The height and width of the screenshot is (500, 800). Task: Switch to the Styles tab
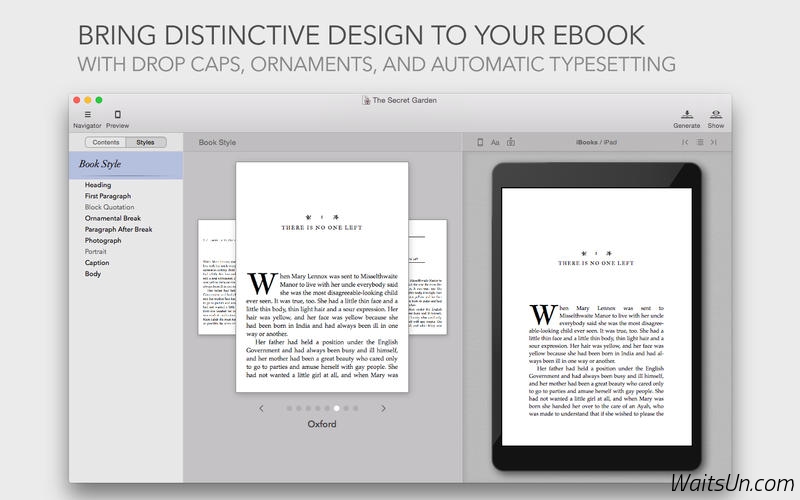(x=145, y=142)
